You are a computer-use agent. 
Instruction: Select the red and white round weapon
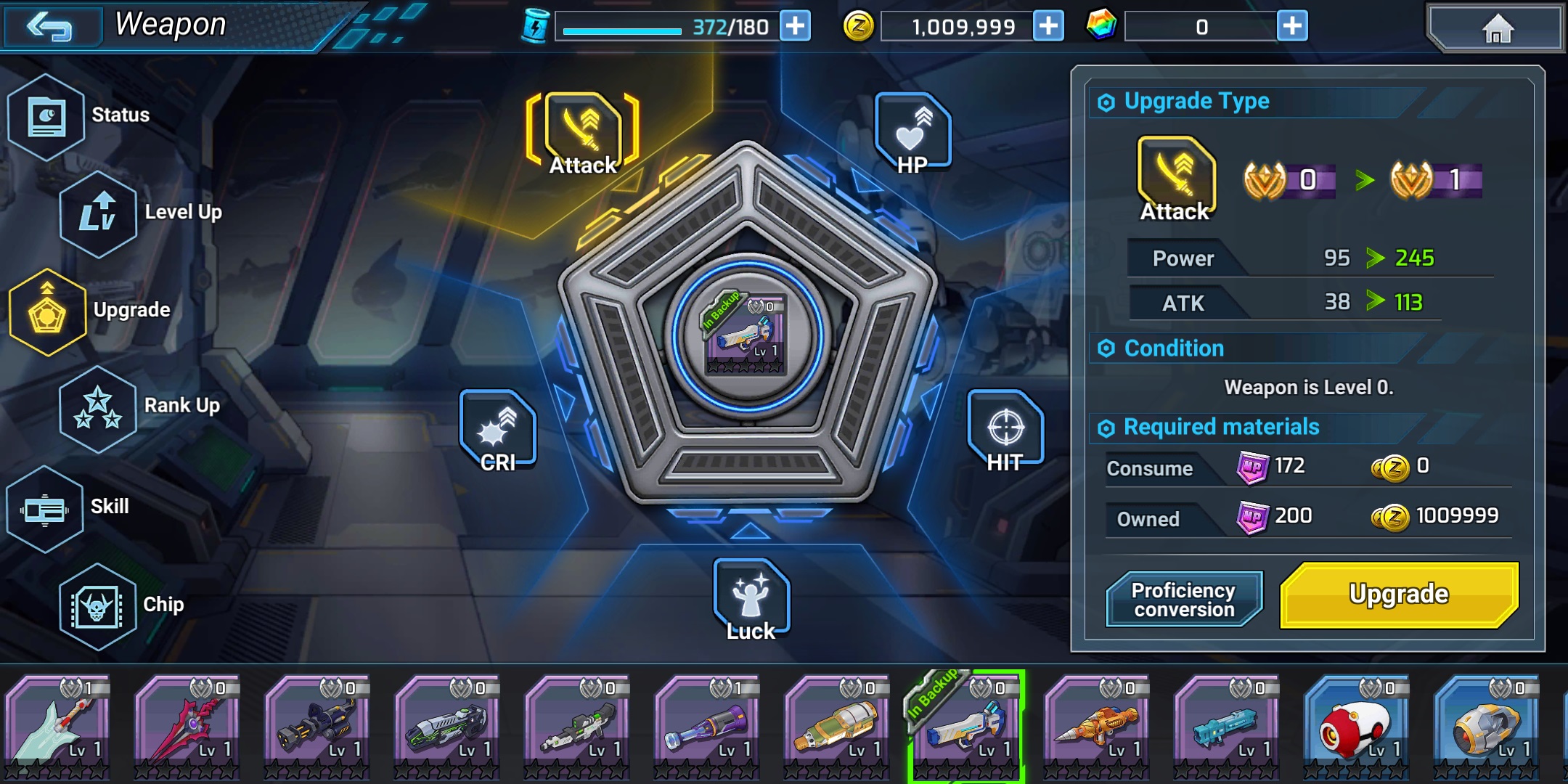(x=1357, y=727)
